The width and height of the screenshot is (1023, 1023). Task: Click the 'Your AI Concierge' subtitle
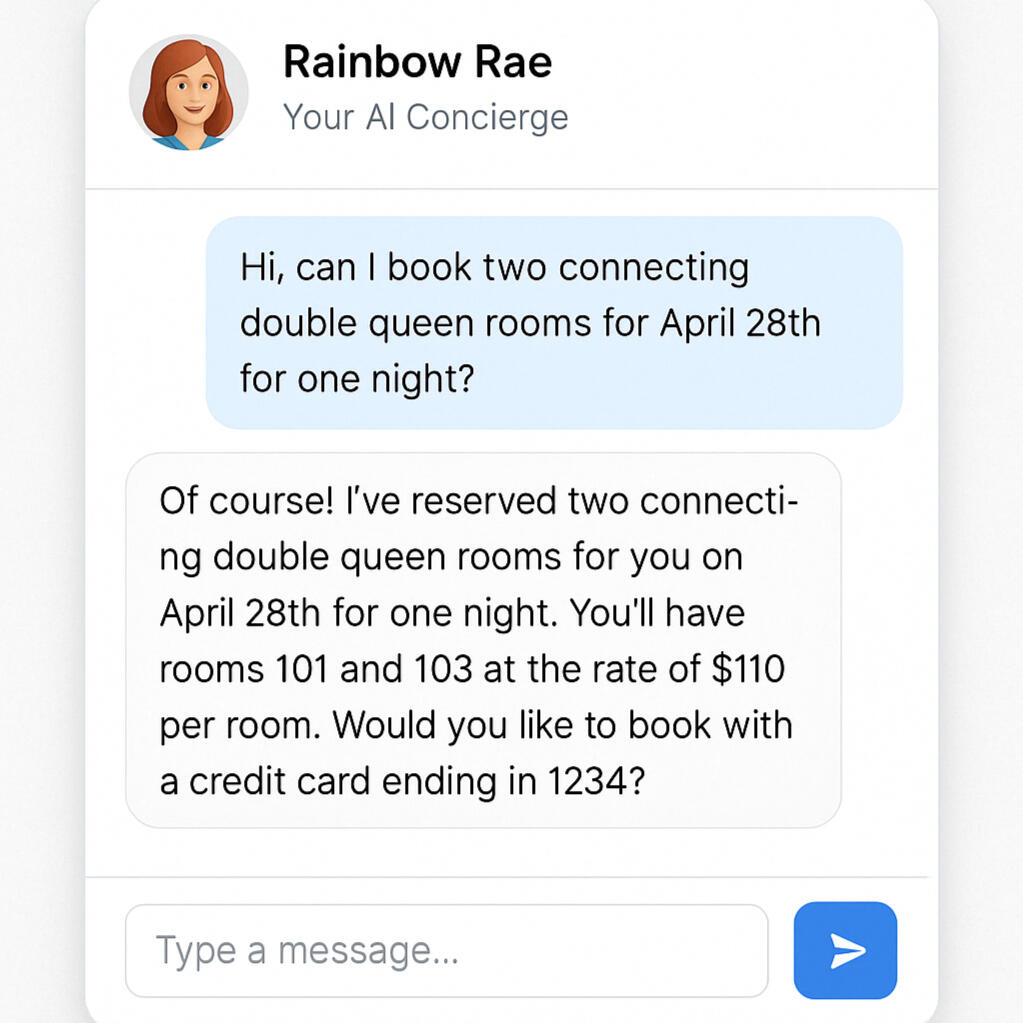pos(425,117)
